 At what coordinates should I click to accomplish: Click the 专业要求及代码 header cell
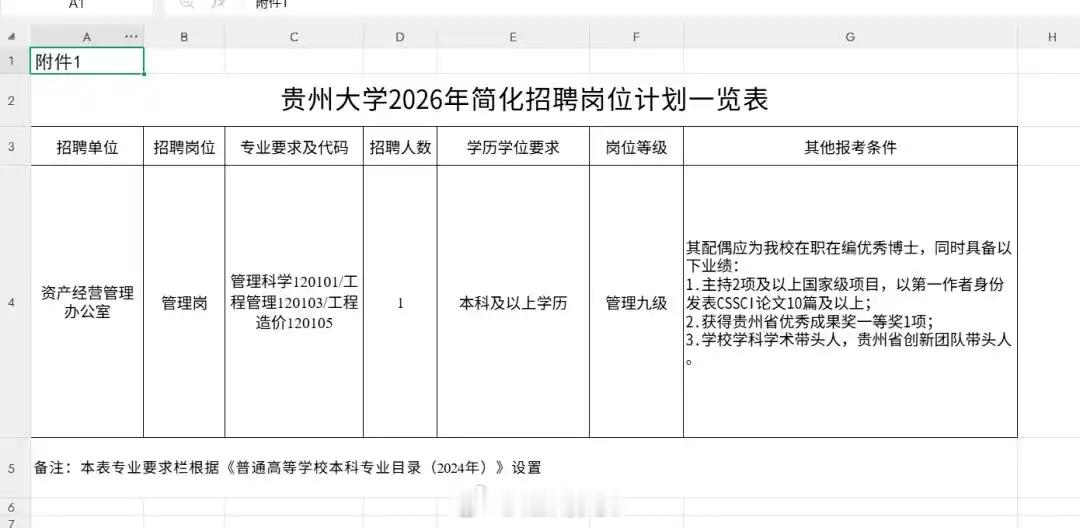tap(294, 147)
